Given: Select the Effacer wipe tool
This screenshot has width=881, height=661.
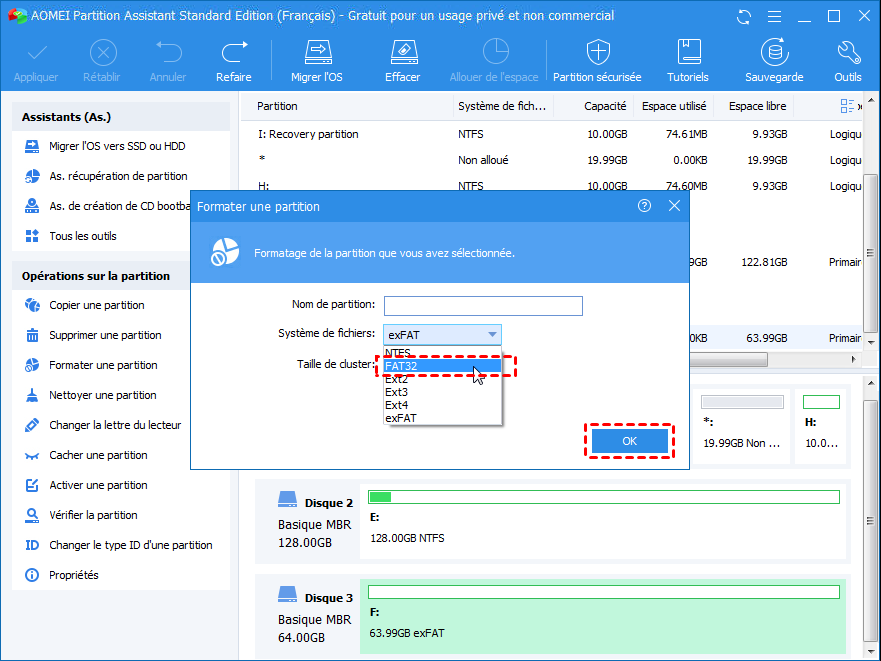Looking at the screenshot, I should pos(403,61).
